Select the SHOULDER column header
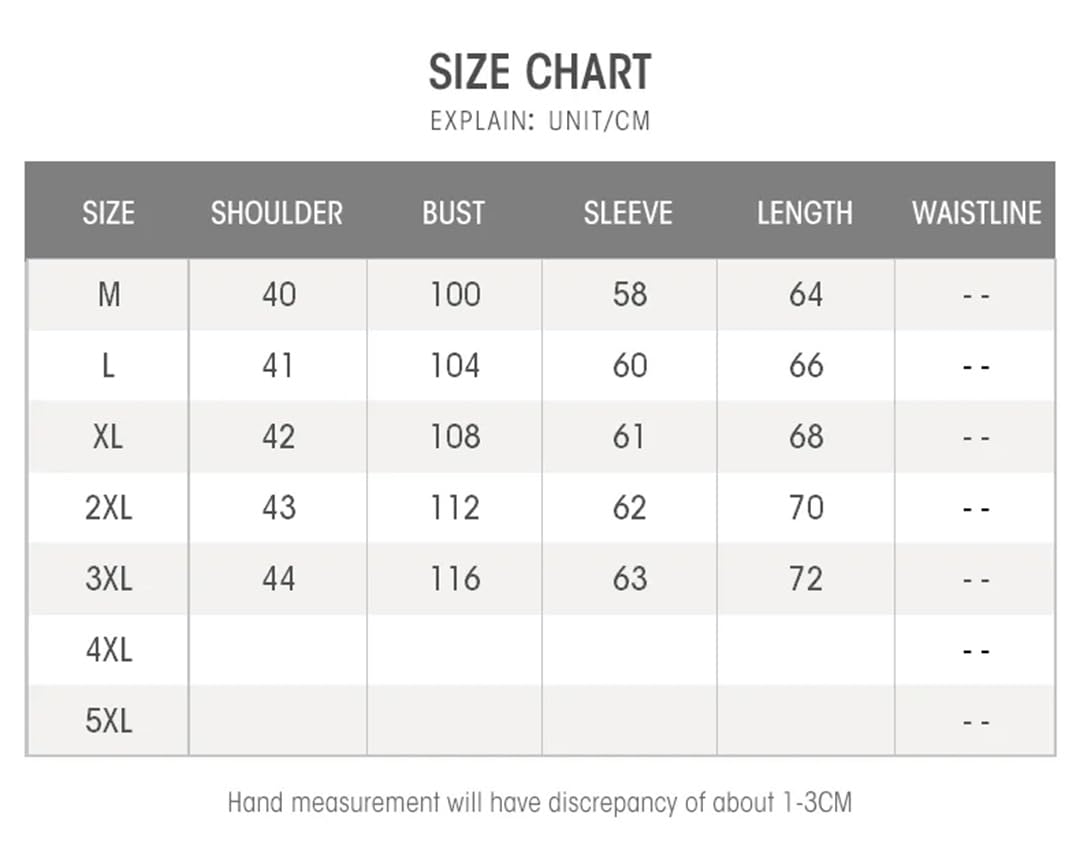1080x860 pixels. click(x=277, y=213)
